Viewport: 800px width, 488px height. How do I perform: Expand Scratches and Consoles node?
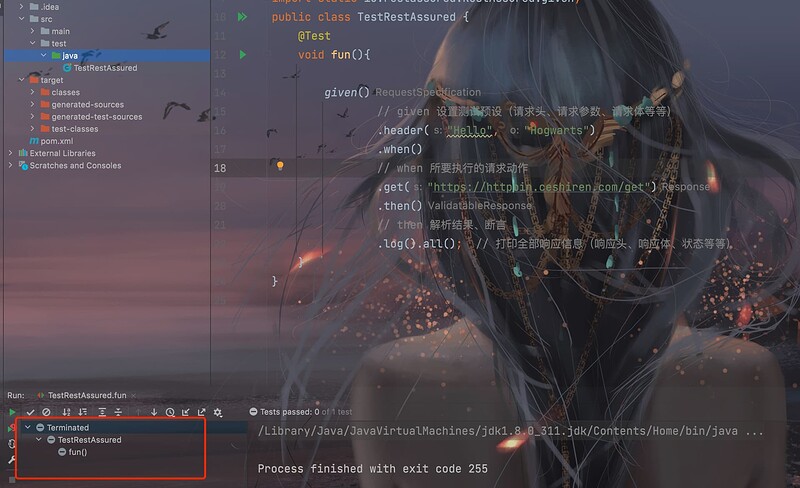tap(10, 165)
